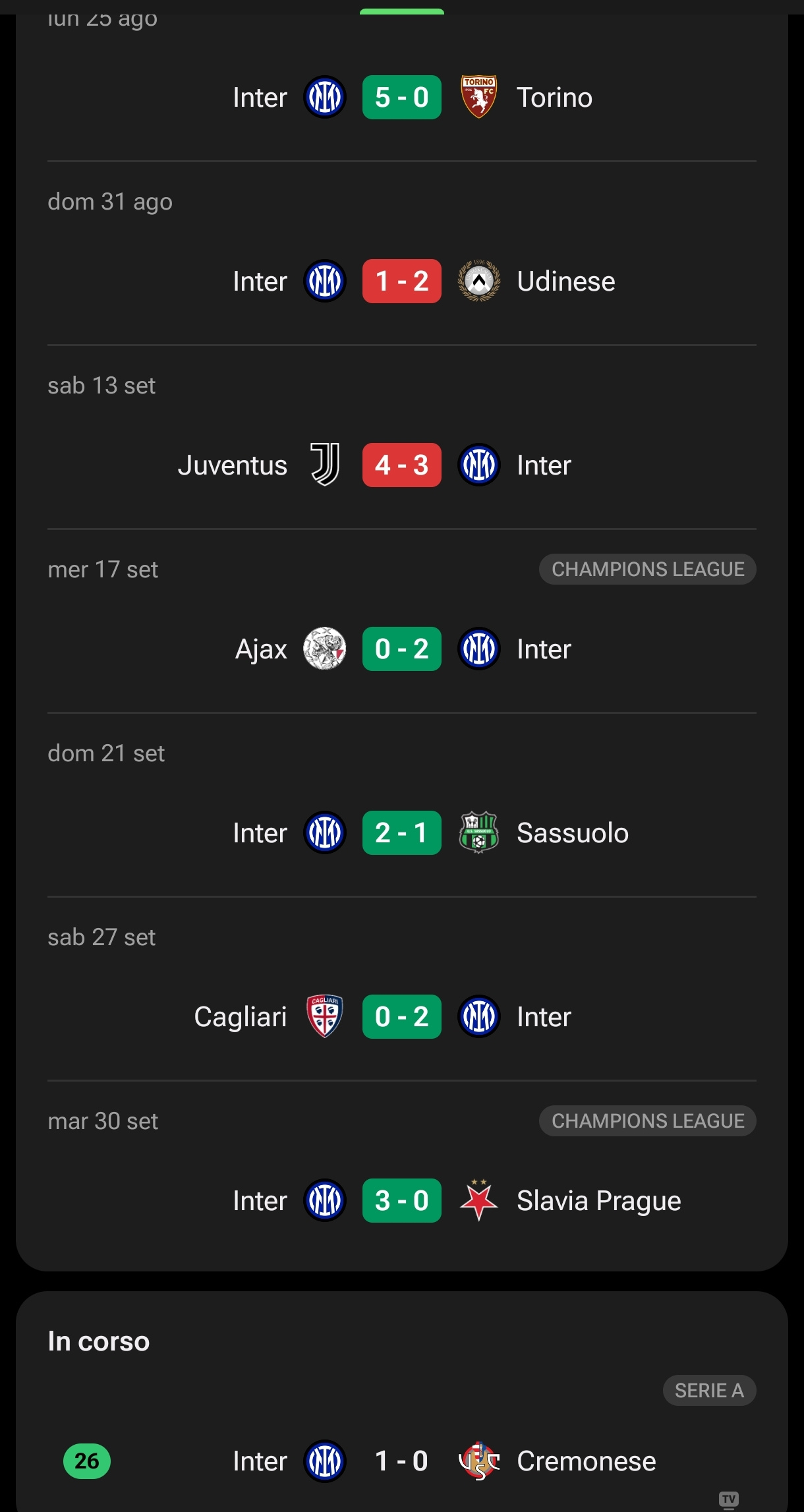Tap the Torino club crest

pyautogui.click(x=478, y=97)
